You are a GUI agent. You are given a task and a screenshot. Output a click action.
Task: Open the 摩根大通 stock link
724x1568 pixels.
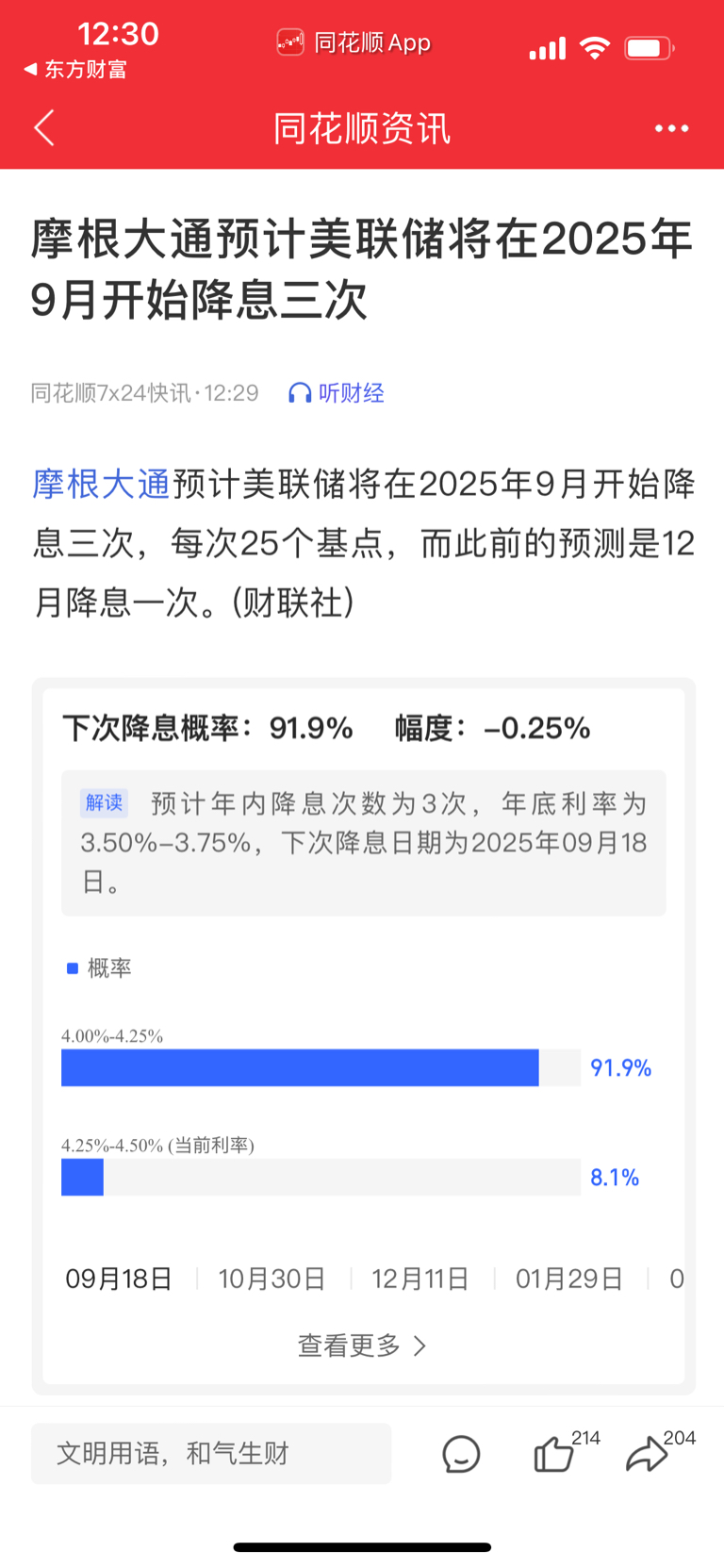101,484
